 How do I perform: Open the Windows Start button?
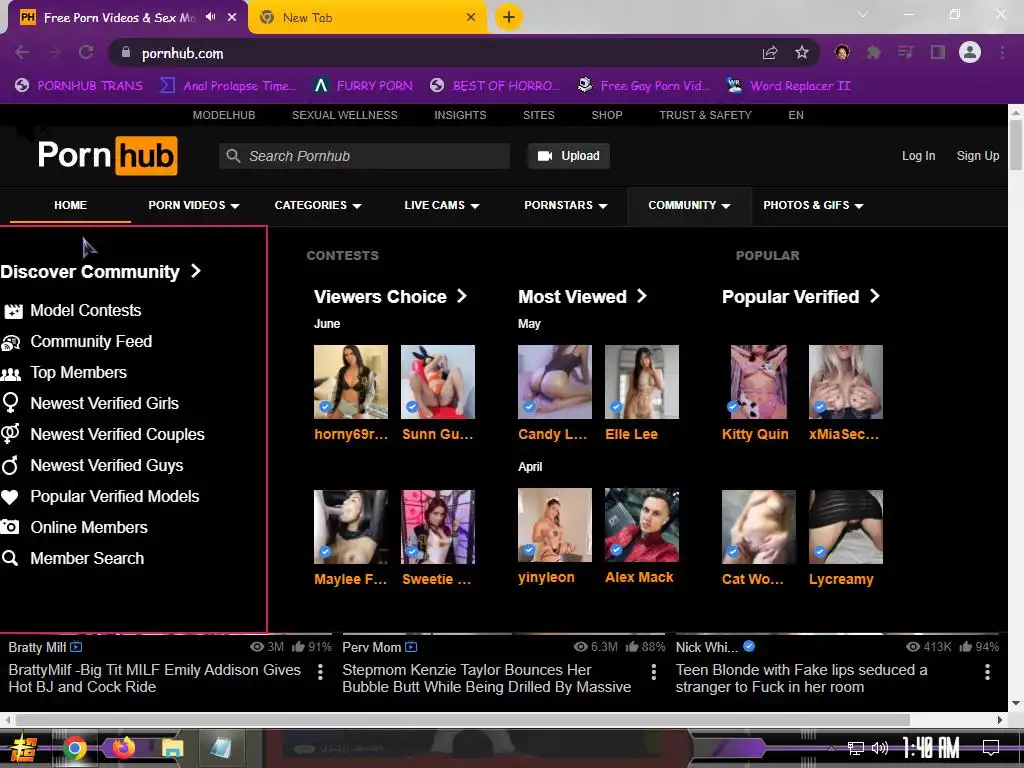pyautogui.click(x=24, y=748)
